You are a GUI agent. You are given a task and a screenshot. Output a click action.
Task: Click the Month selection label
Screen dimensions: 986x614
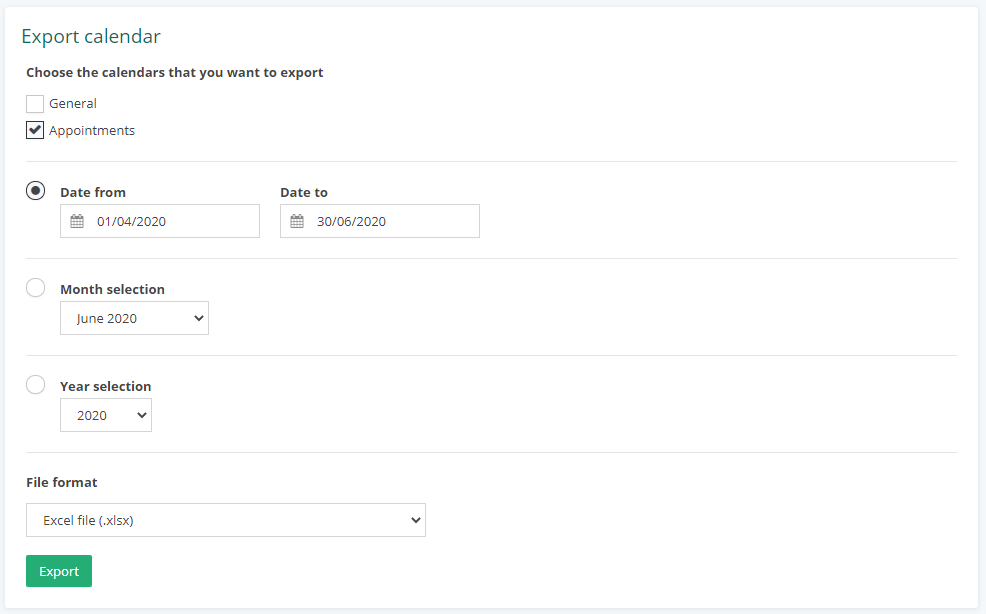[x=113, y=289]
